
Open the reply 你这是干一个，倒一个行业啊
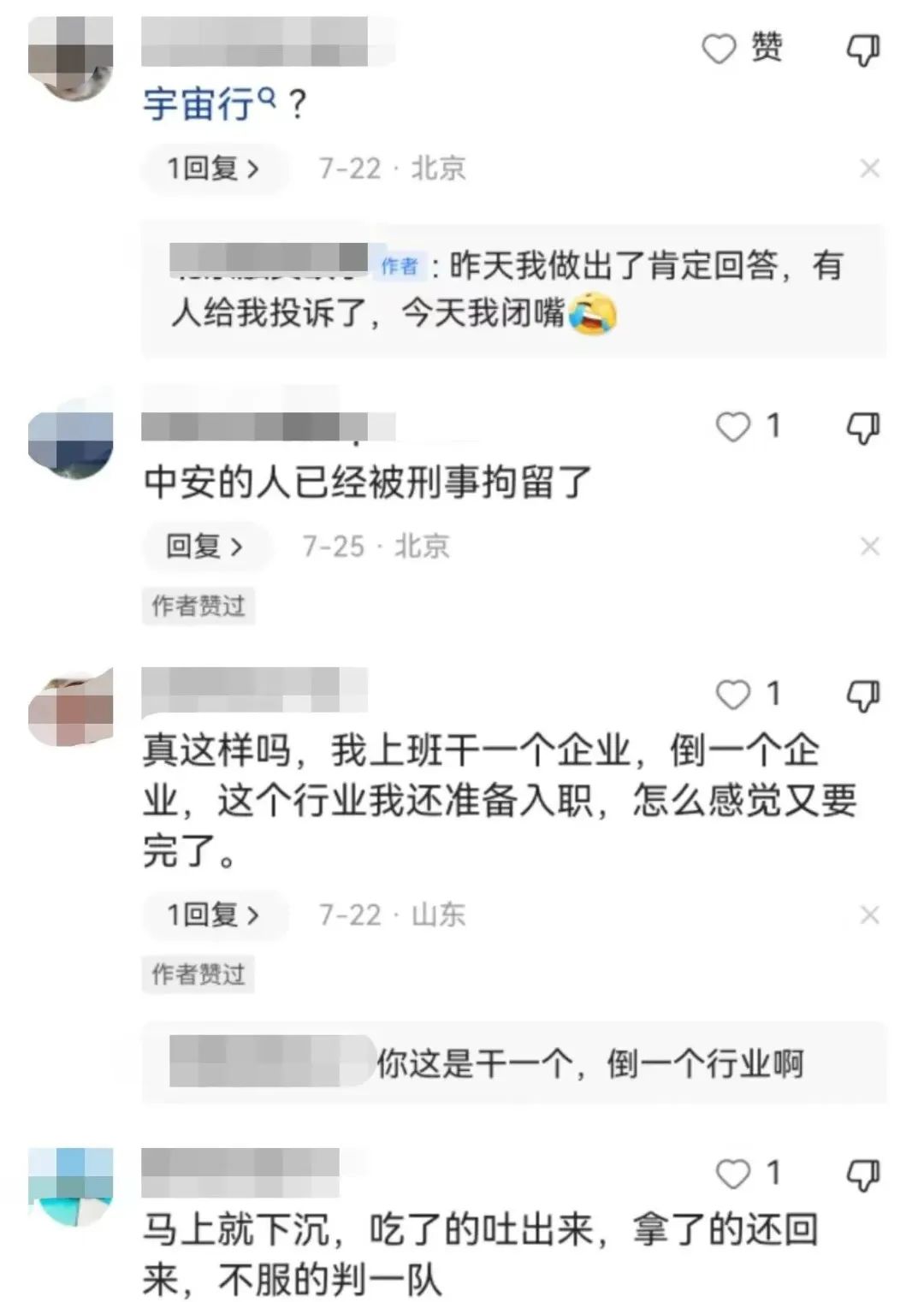[513, 1063]
